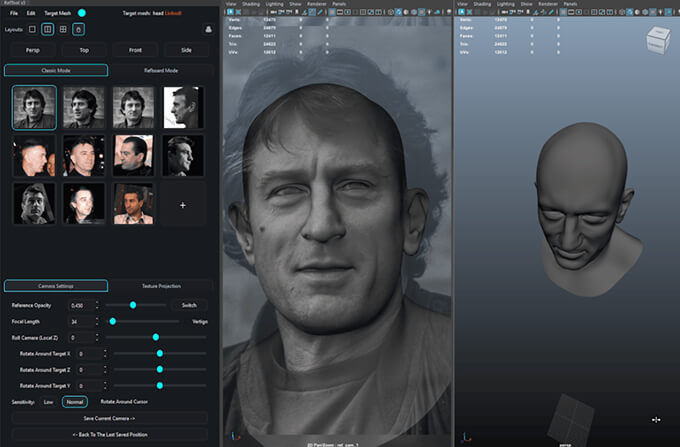The height and width of the screenshot is (447, 680).
Task: Set Sensitivity to Low
Action: [x=49, y=401]
